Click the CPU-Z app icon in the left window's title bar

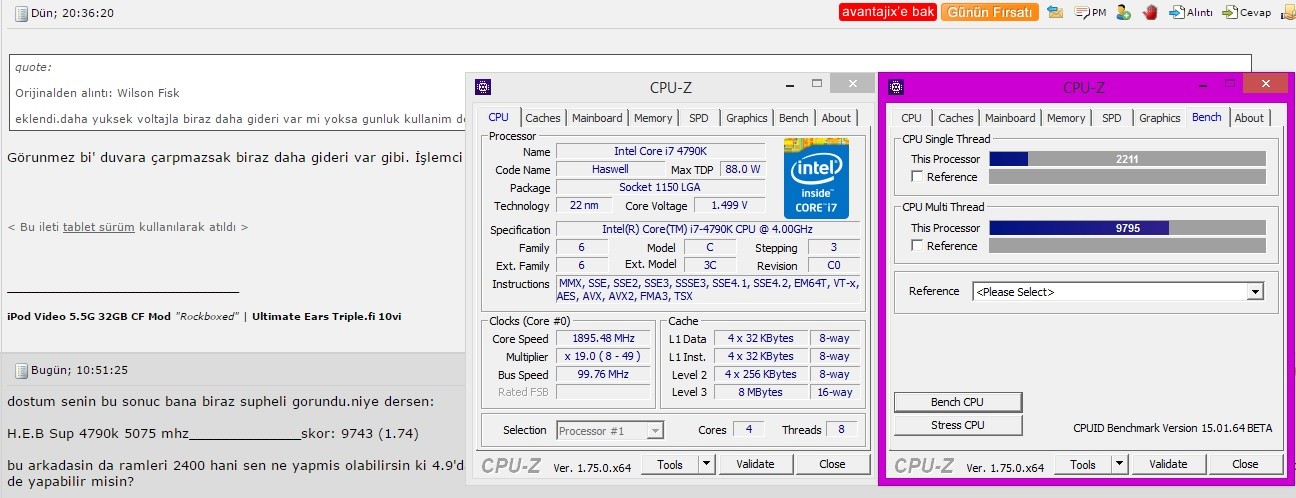tap(483, 87)
